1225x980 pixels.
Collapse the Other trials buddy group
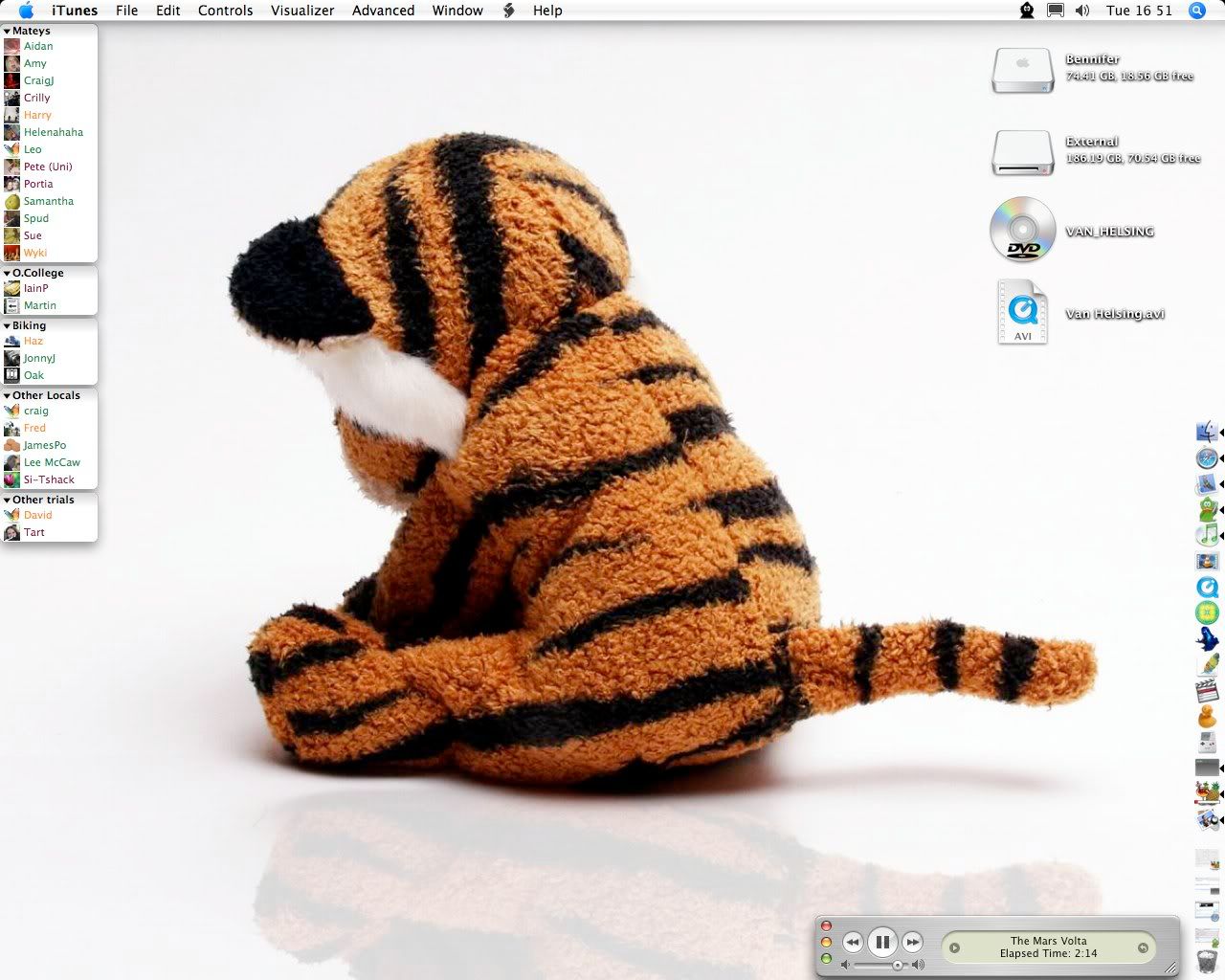click(7, 500)
